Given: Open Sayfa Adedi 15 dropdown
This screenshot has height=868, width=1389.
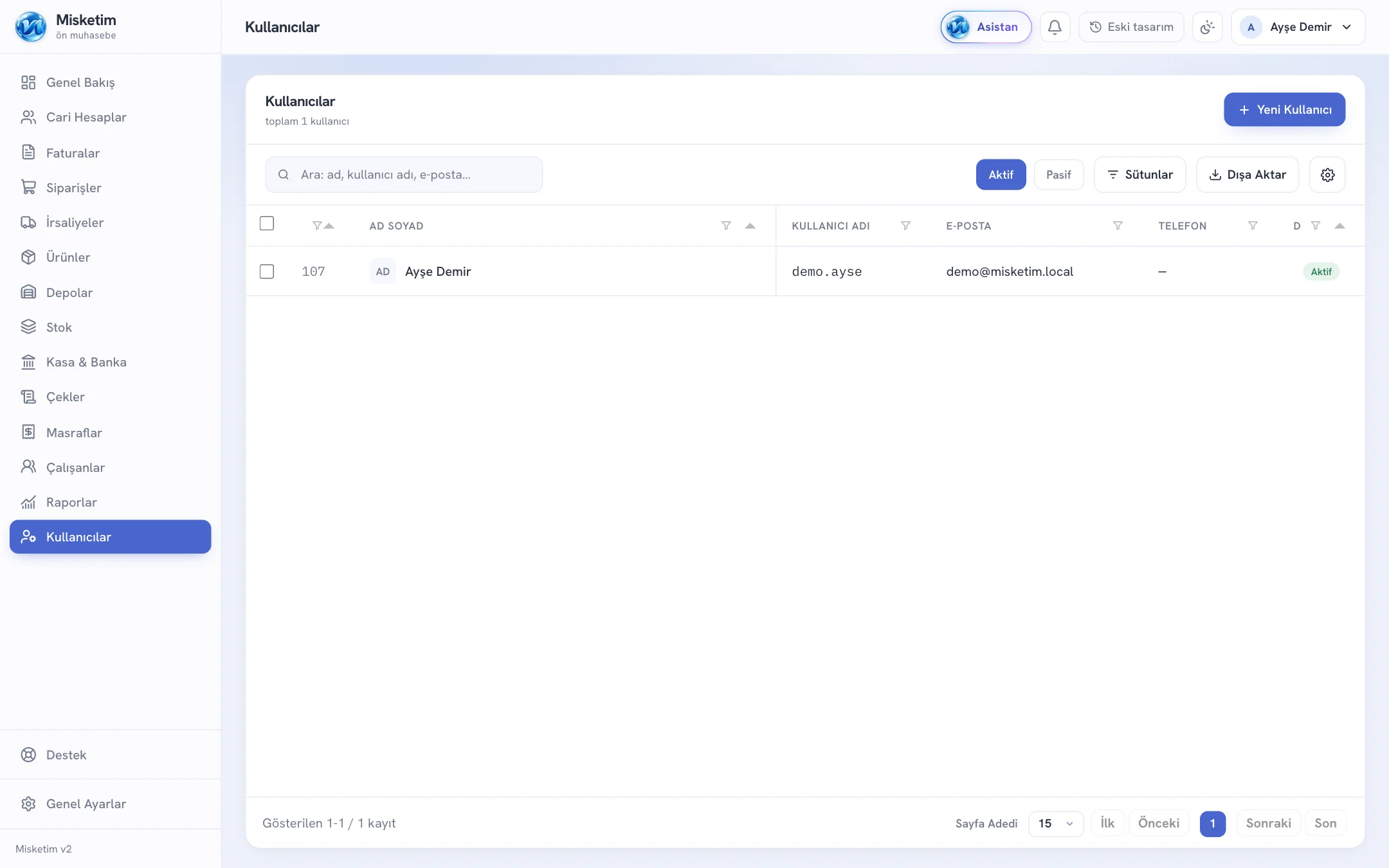Looking at the screenshot, I should 1056,824.
